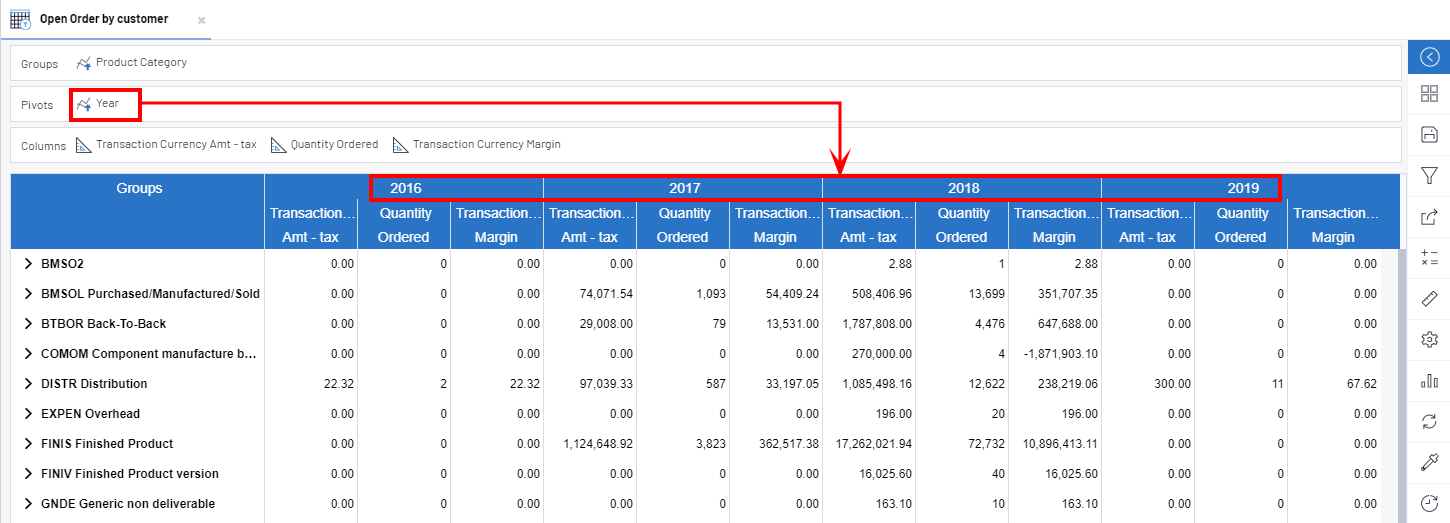The height and width of the screenshot is (523, 1450).
Task: Show the bar chart icon view
Action: pyautogui.click(x=1429, y=380)
